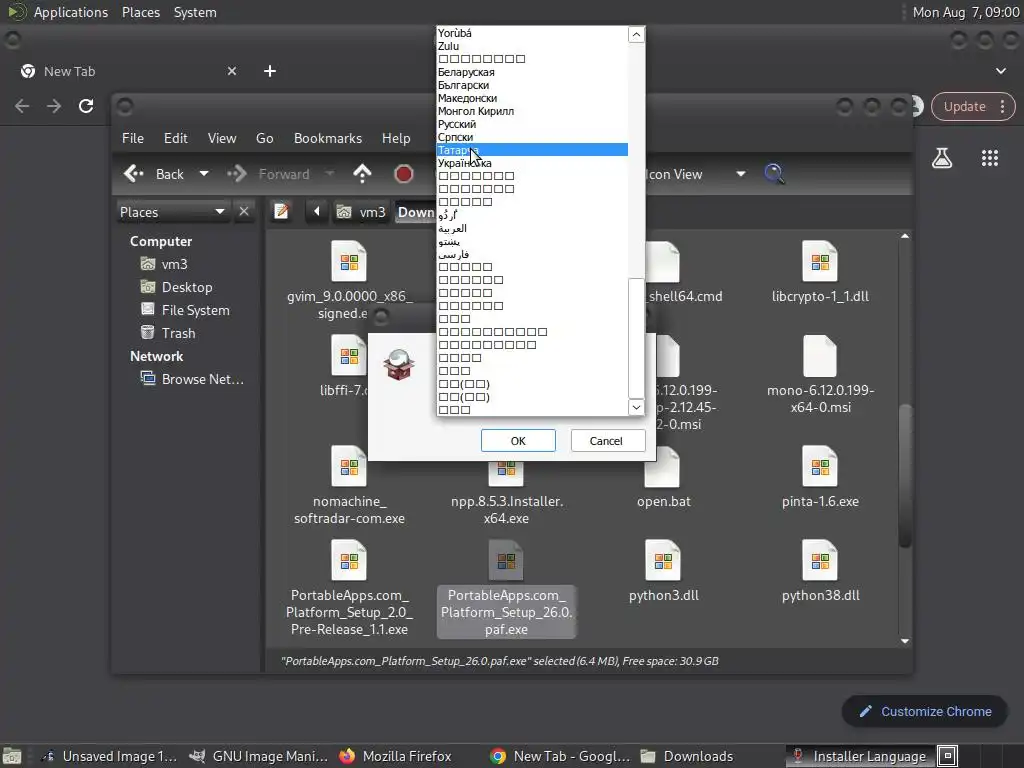1024x768 pixels.
Task: Click the Chrome Update button
Action: tap(973, 106)
